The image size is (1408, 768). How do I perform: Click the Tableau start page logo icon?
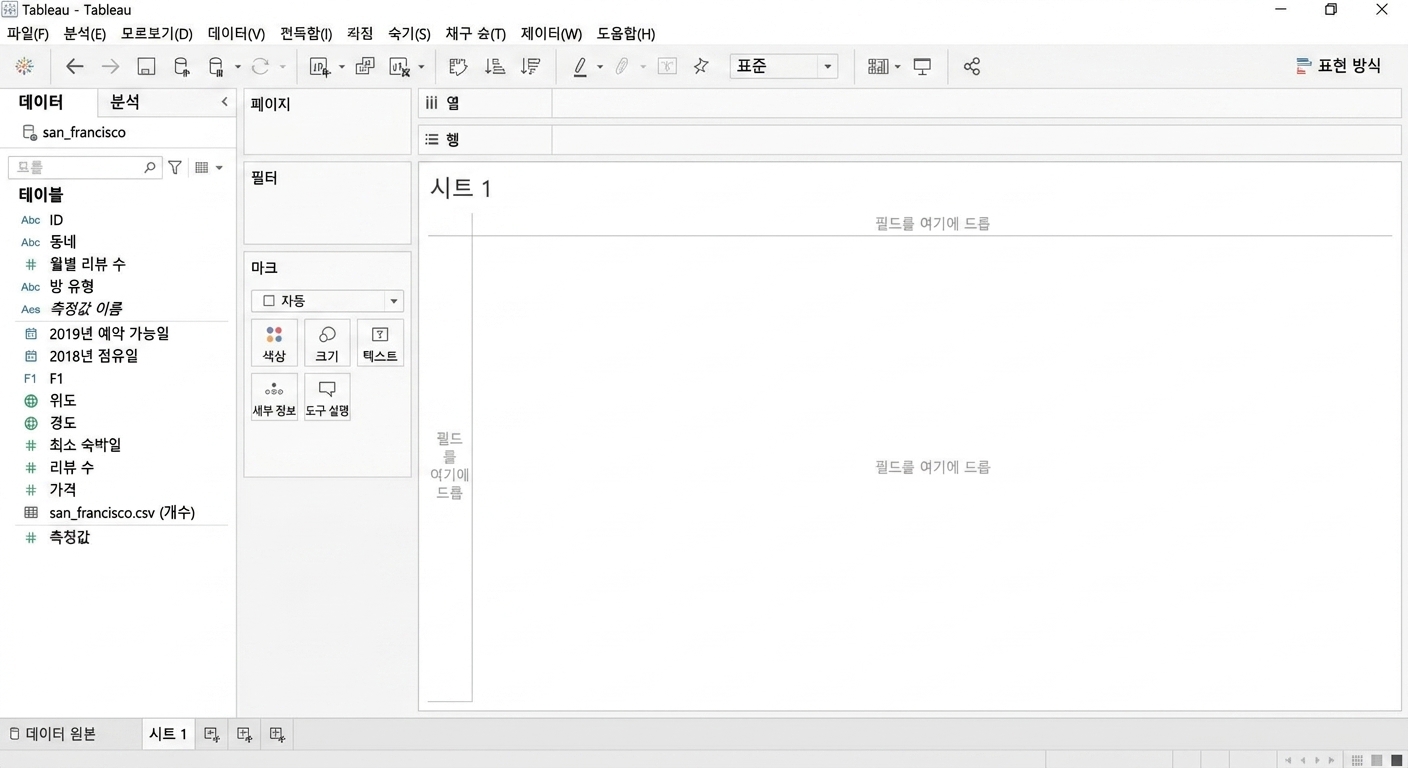click(x=25, y=67)
